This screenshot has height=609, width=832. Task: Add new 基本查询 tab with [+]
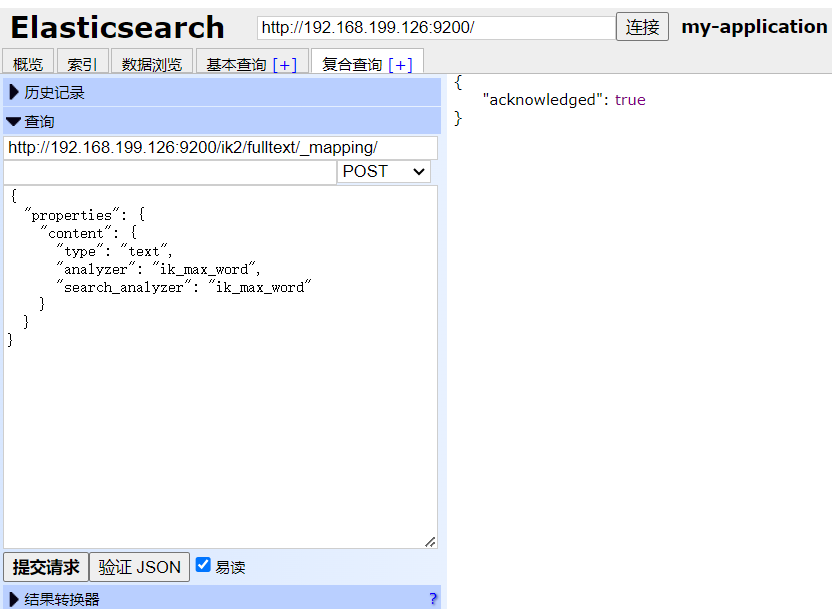285,65
